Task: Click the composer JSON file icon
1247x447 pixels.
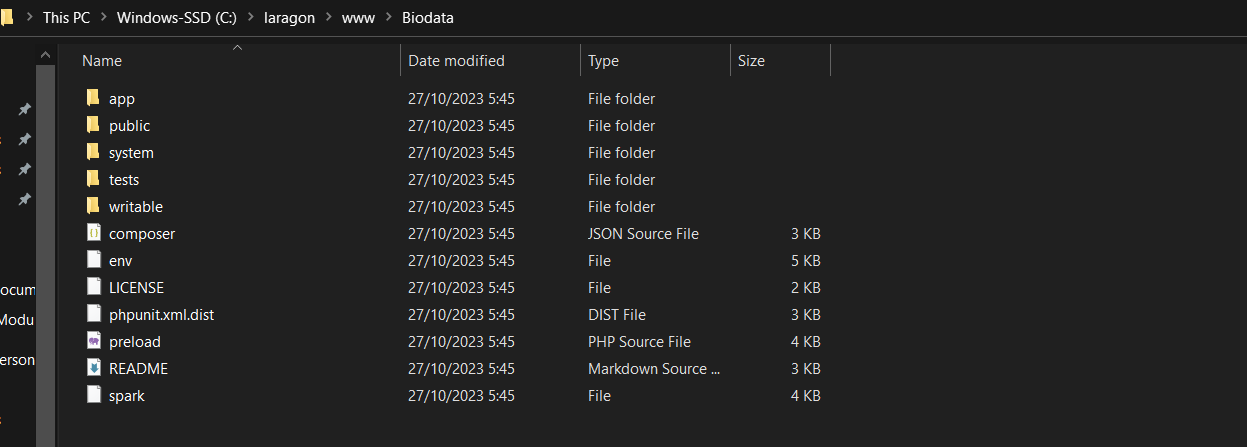Action: click(93, 234)
